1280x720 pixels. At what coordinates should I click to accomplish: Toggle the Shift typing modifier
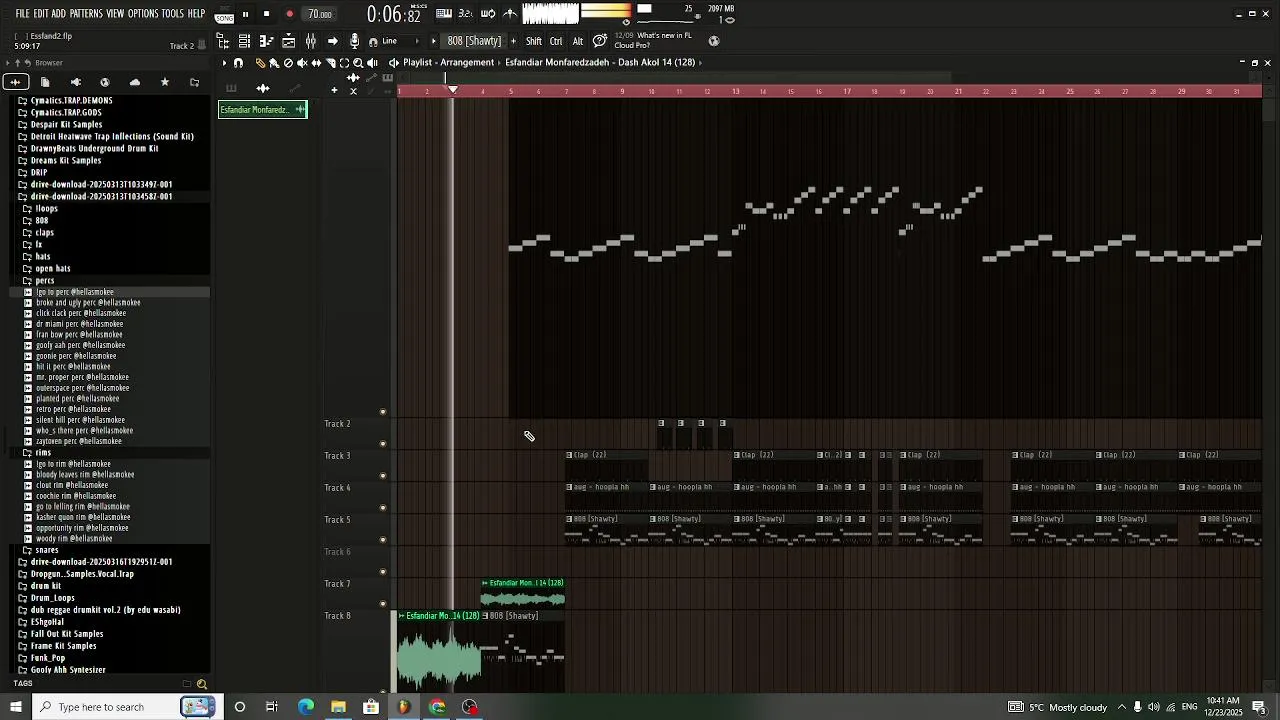point(534,41)
